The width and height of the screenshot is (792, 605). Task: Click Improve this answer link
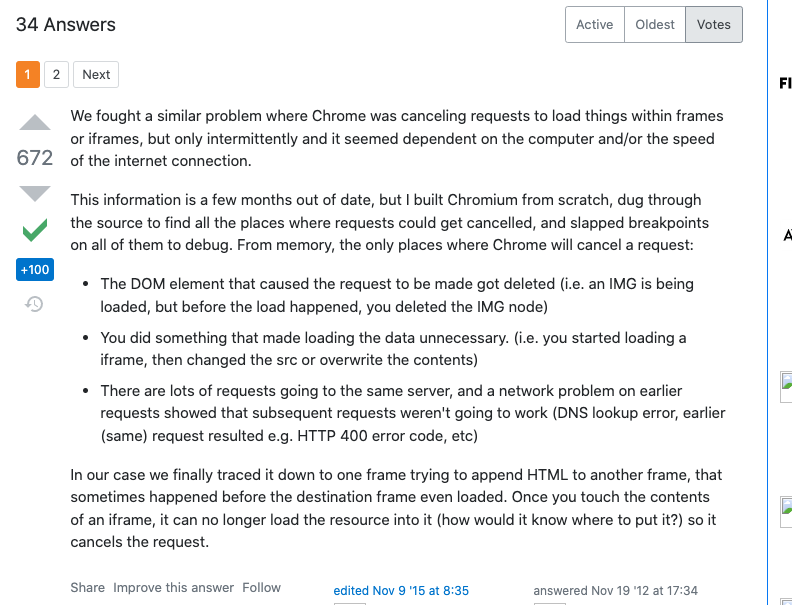pyautogui.click(x=173, y=588)
